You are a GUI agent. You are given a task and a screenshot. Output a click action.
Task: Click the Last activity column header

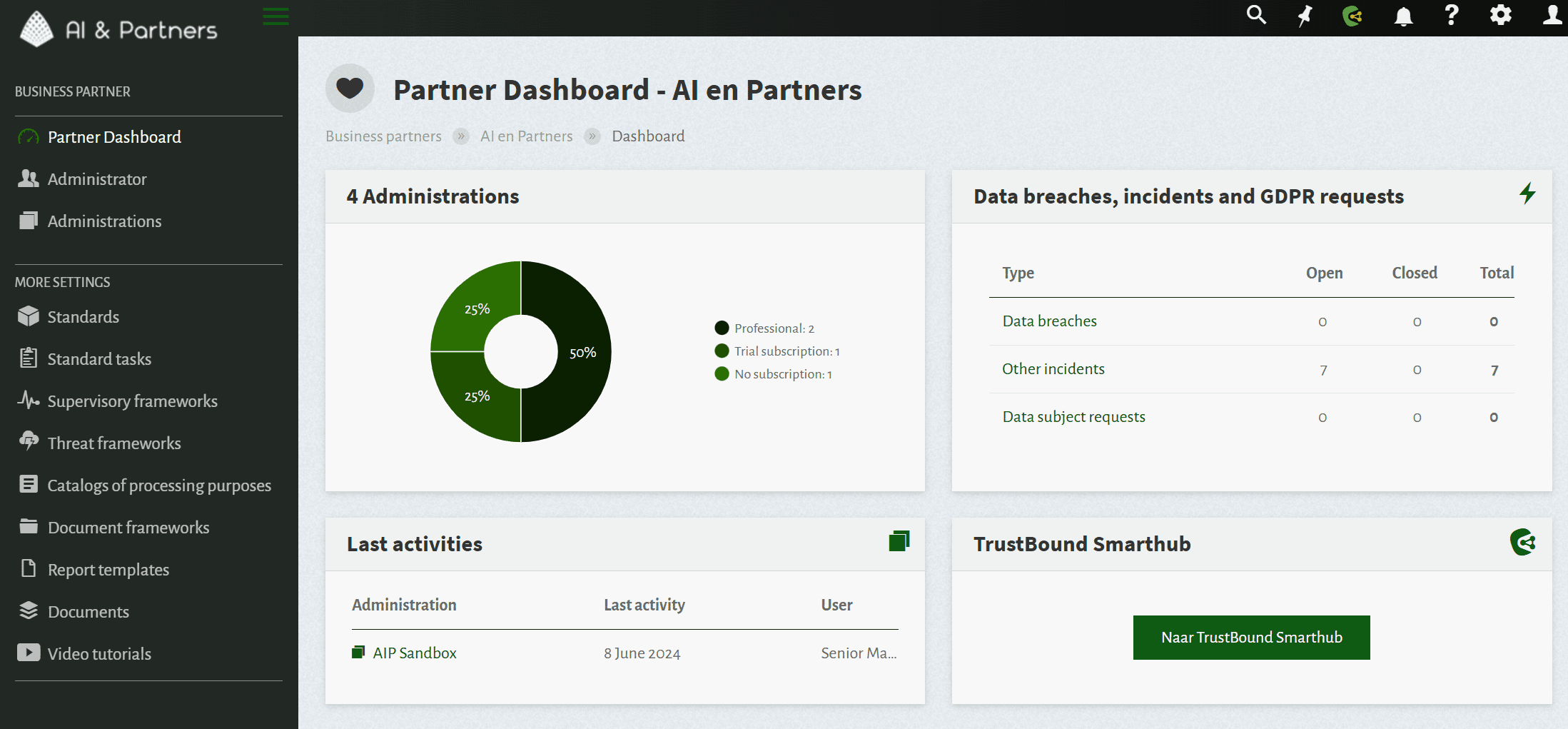pos(644,605)
